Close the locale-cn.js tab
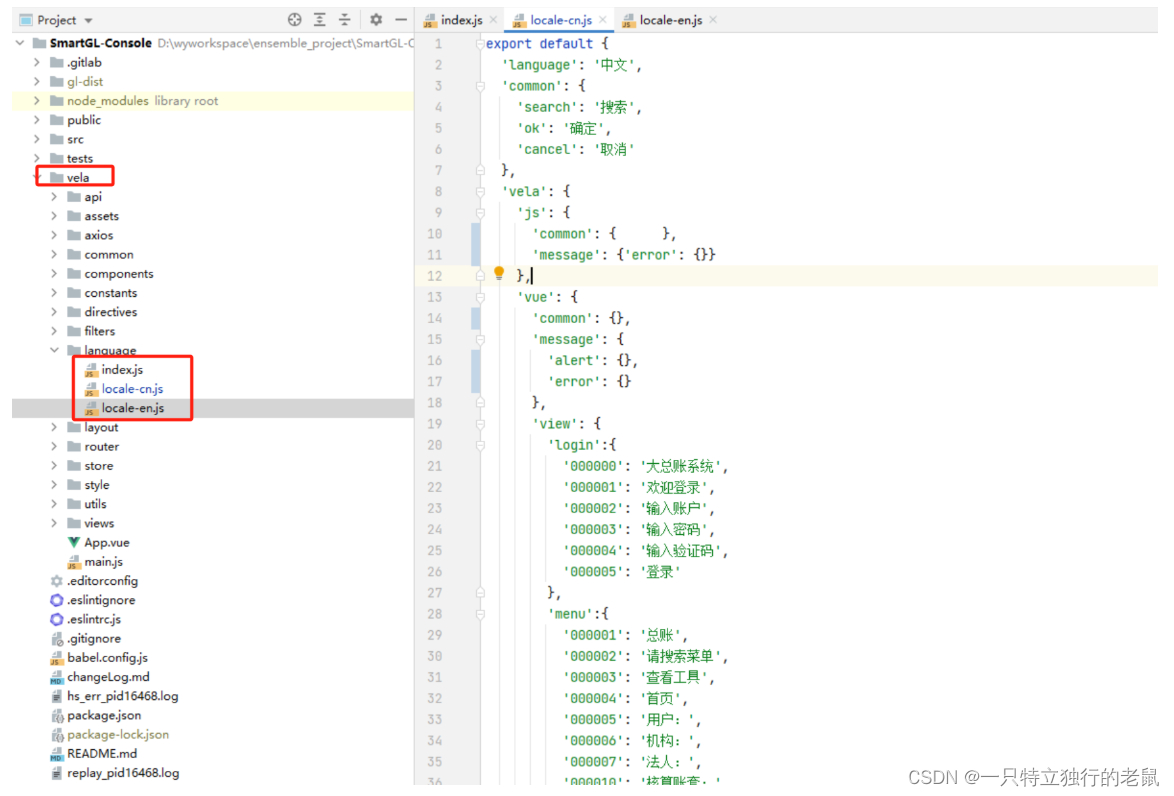This screenshot has width=1174, height=796. click(x=603, y=20)
